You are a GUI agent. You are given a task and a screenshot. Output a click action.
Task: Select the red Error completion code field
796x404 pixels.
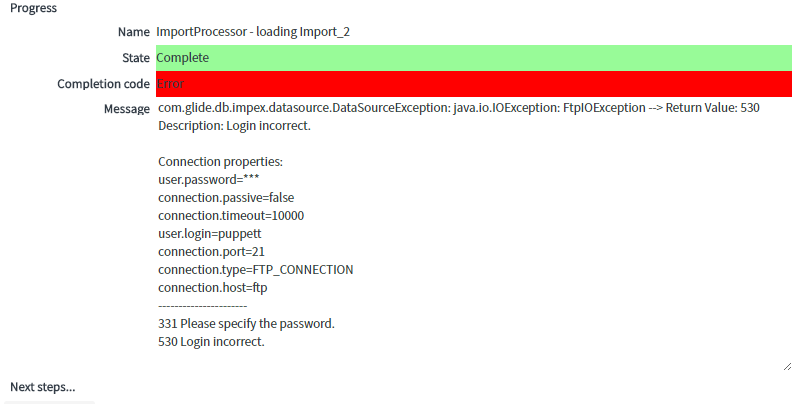tap(474, 84)
